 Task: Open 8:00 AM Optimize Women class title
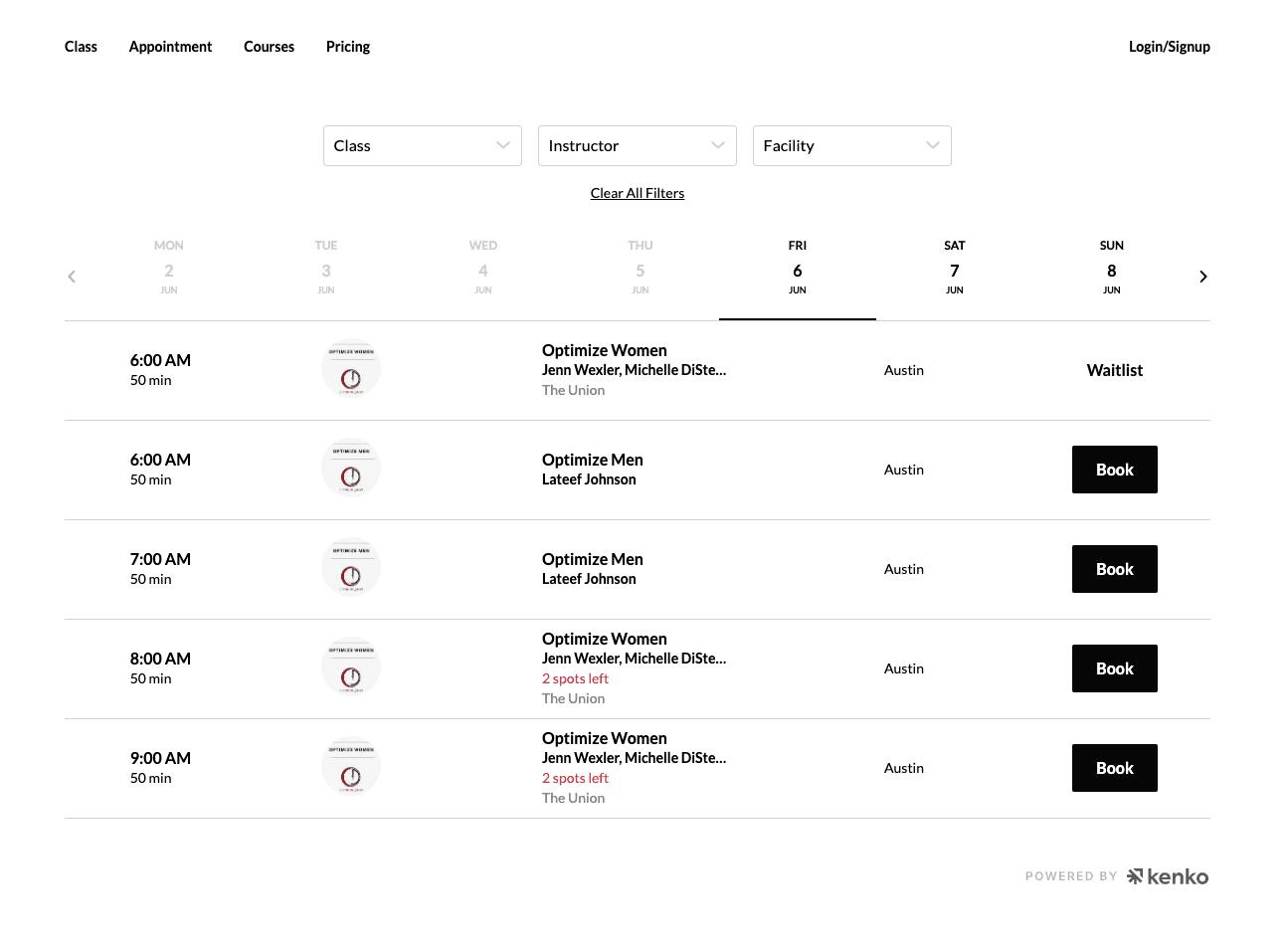[x=605, y=639]
